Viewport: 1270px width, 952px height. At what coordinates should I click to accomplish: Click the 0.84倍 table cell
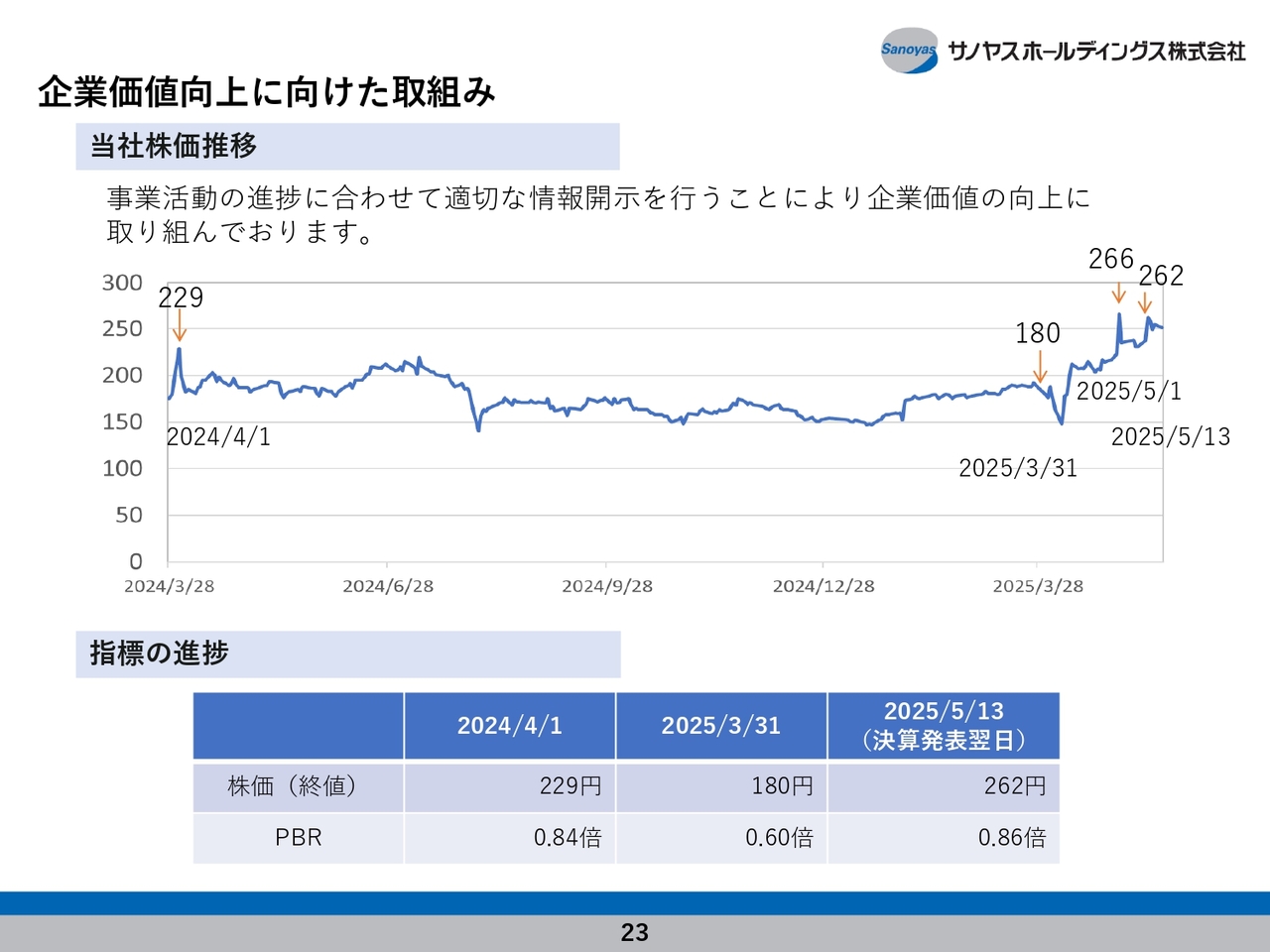pos(510,838)
